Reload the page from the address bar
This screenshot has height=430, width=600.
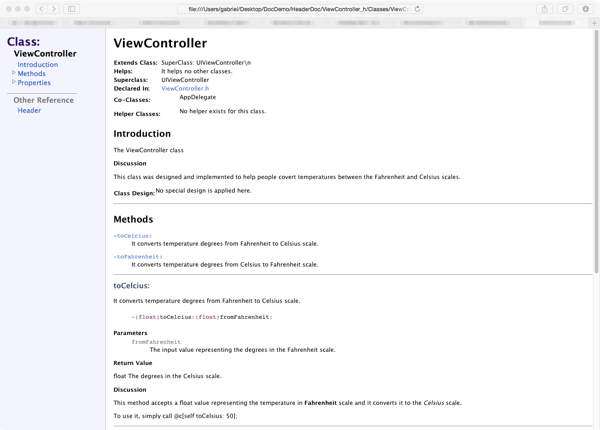(418, 9)
